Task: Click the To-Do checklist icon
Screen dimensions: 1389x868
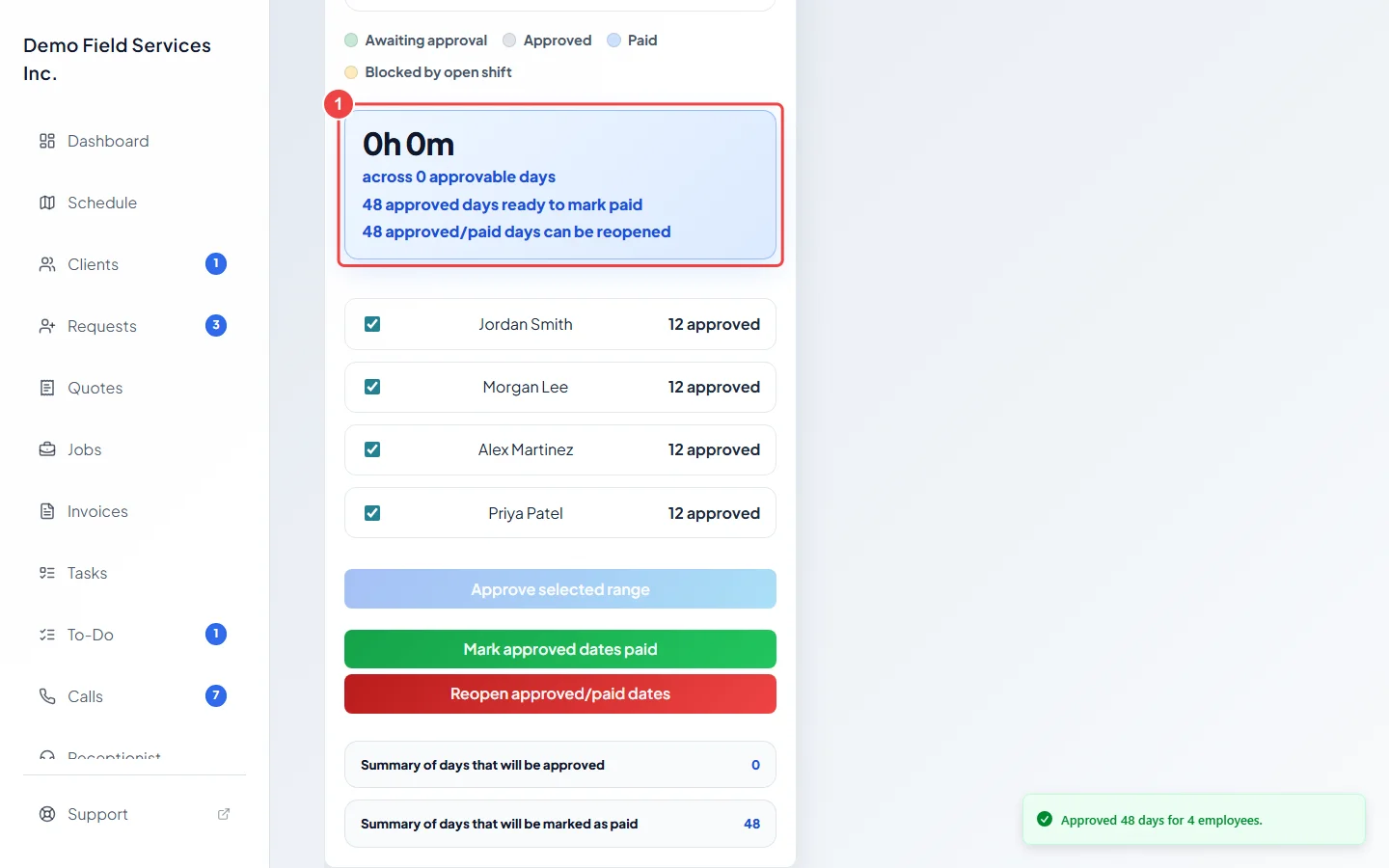Action: (46, 635)
